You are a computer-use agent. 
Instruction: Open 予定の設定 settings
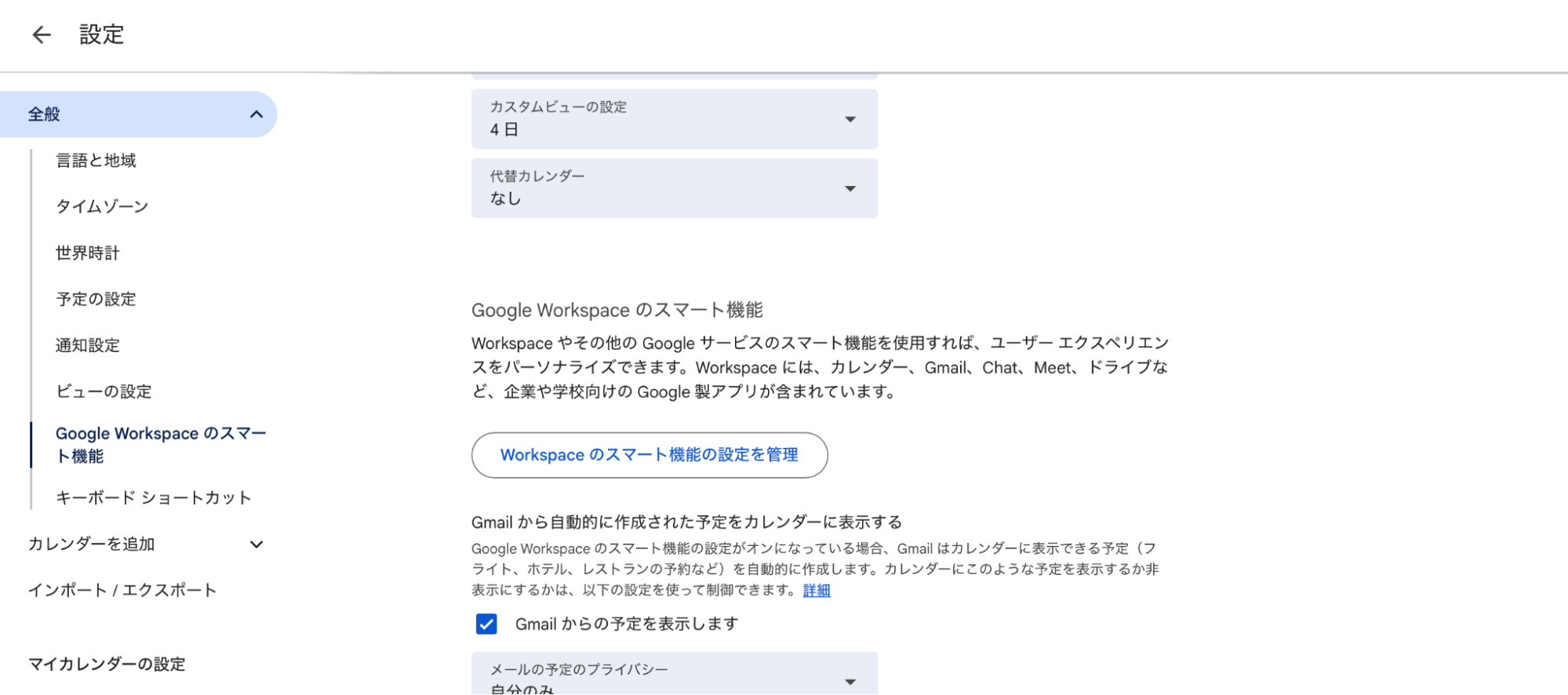(x=96, y=299)
